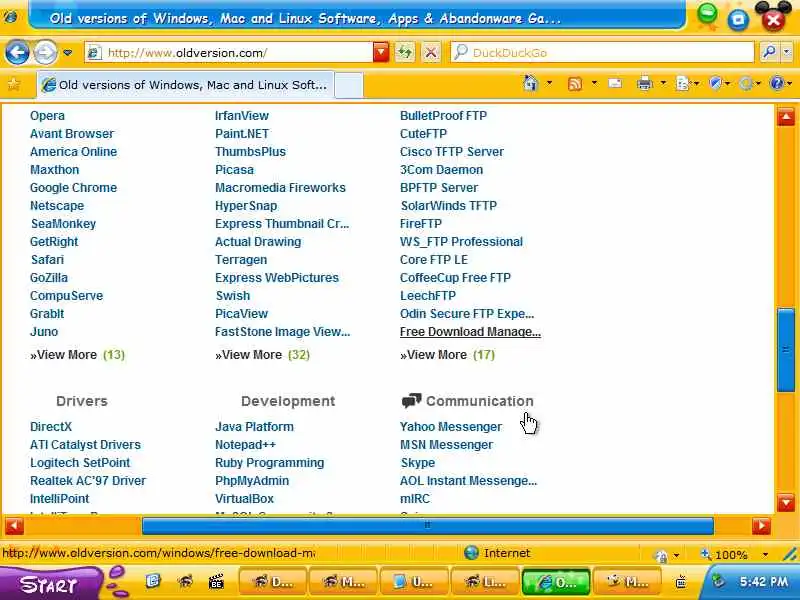The height and width of the screenshot is (600, 800).
Task: Open the Free Download Manager link
Action: point(470,332)
